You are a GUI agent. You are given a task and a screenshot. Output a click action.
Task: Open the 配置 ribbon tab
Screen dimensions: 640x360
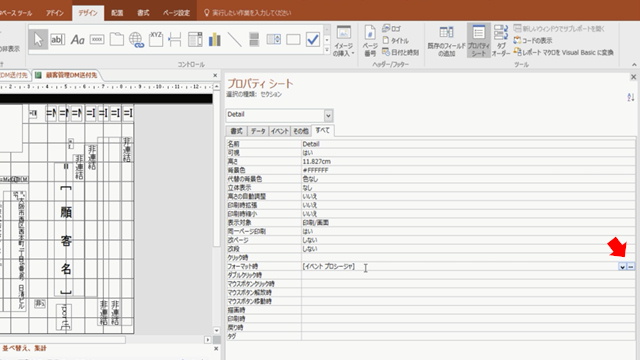click(117, 13)
